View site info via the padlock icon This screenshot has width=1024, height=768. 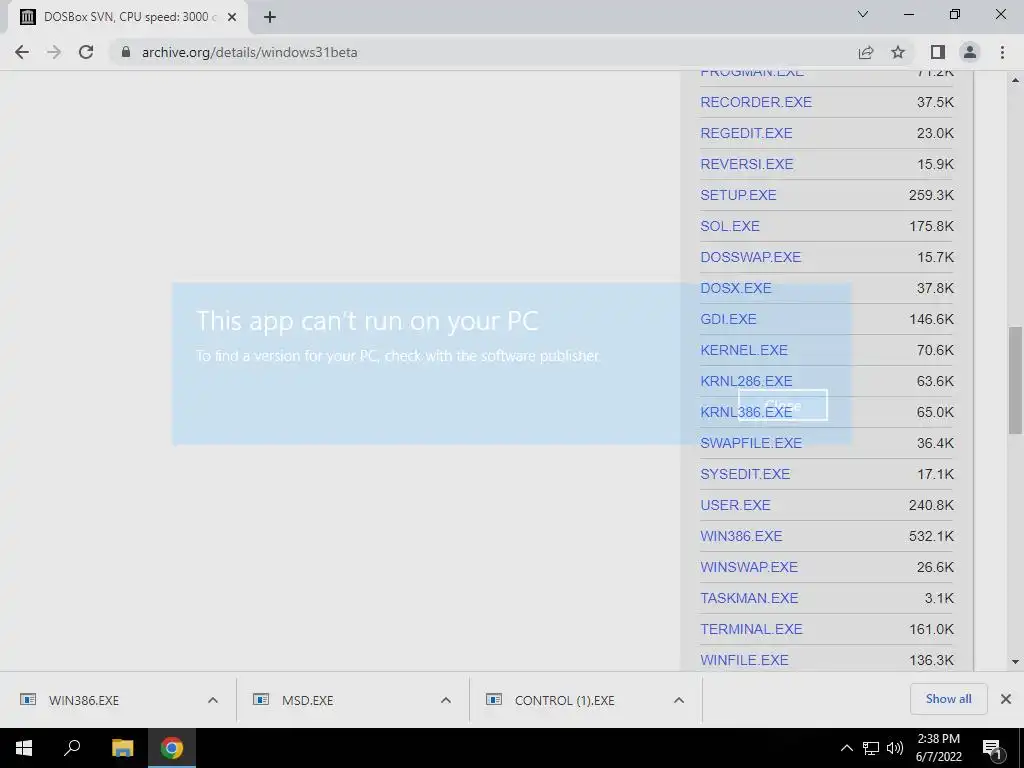click(x=126, y=52)
